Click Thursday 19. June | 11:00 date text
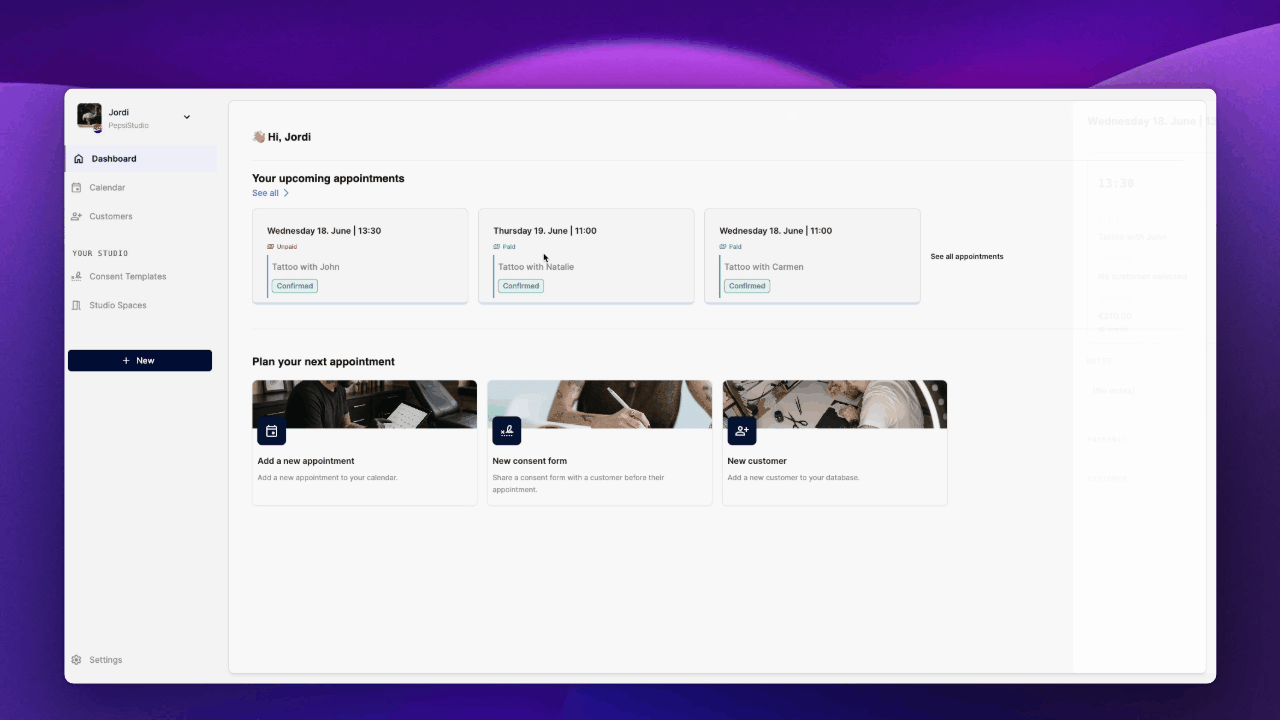 click(545, 231)
